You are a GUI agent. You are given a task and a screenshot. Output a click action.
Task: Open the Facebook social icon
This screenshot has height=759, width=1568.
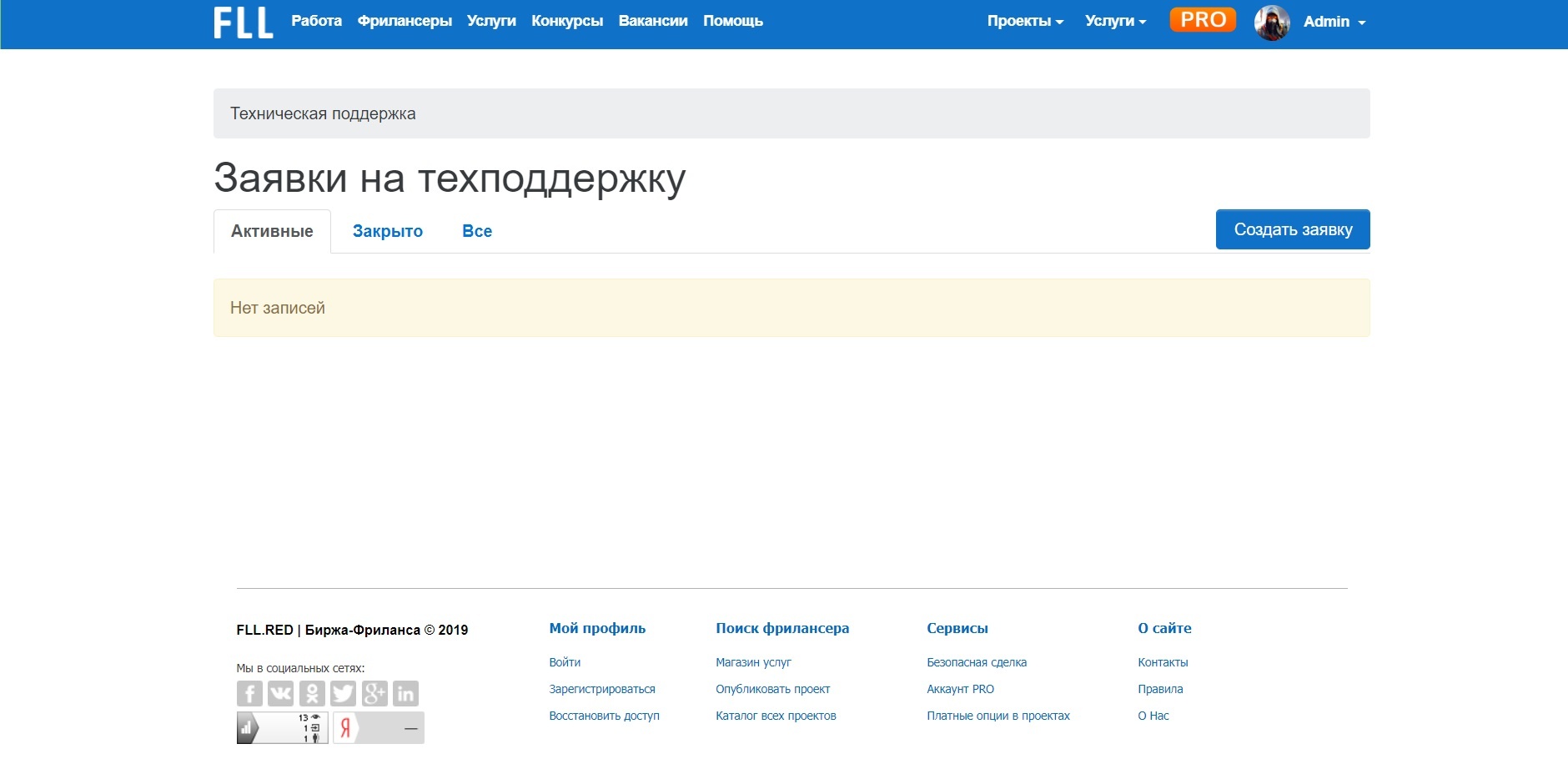point(249,693)
